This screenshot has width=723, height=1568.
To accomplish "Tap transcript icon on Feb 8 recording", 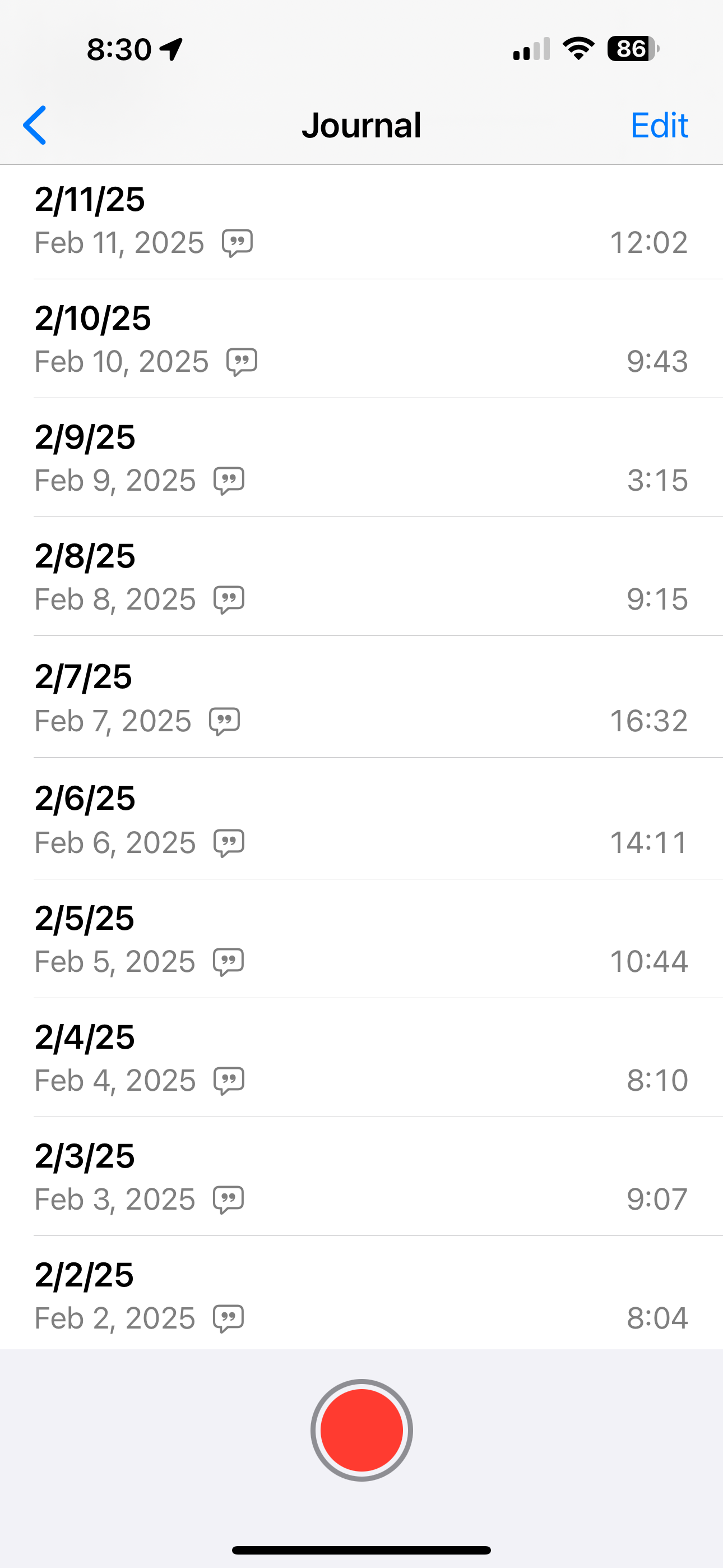I will tap(229, 599).
